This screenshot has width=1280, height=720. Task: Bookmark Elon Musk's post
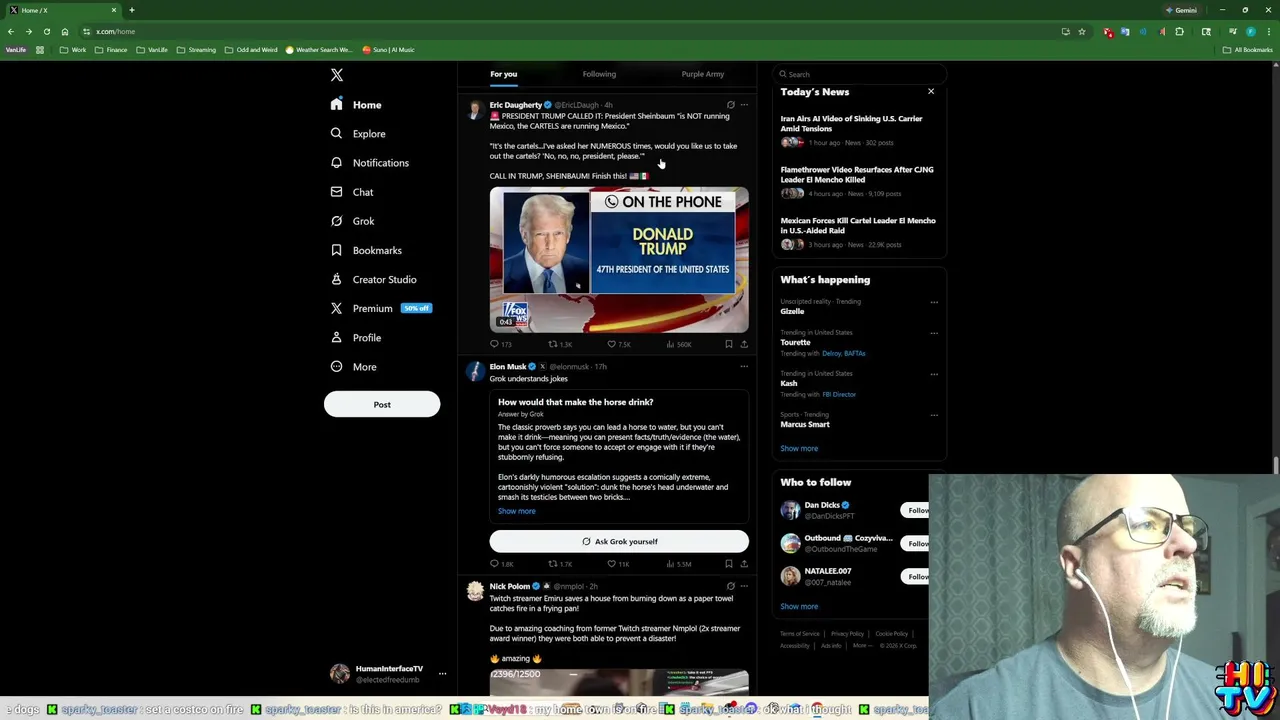729,564
